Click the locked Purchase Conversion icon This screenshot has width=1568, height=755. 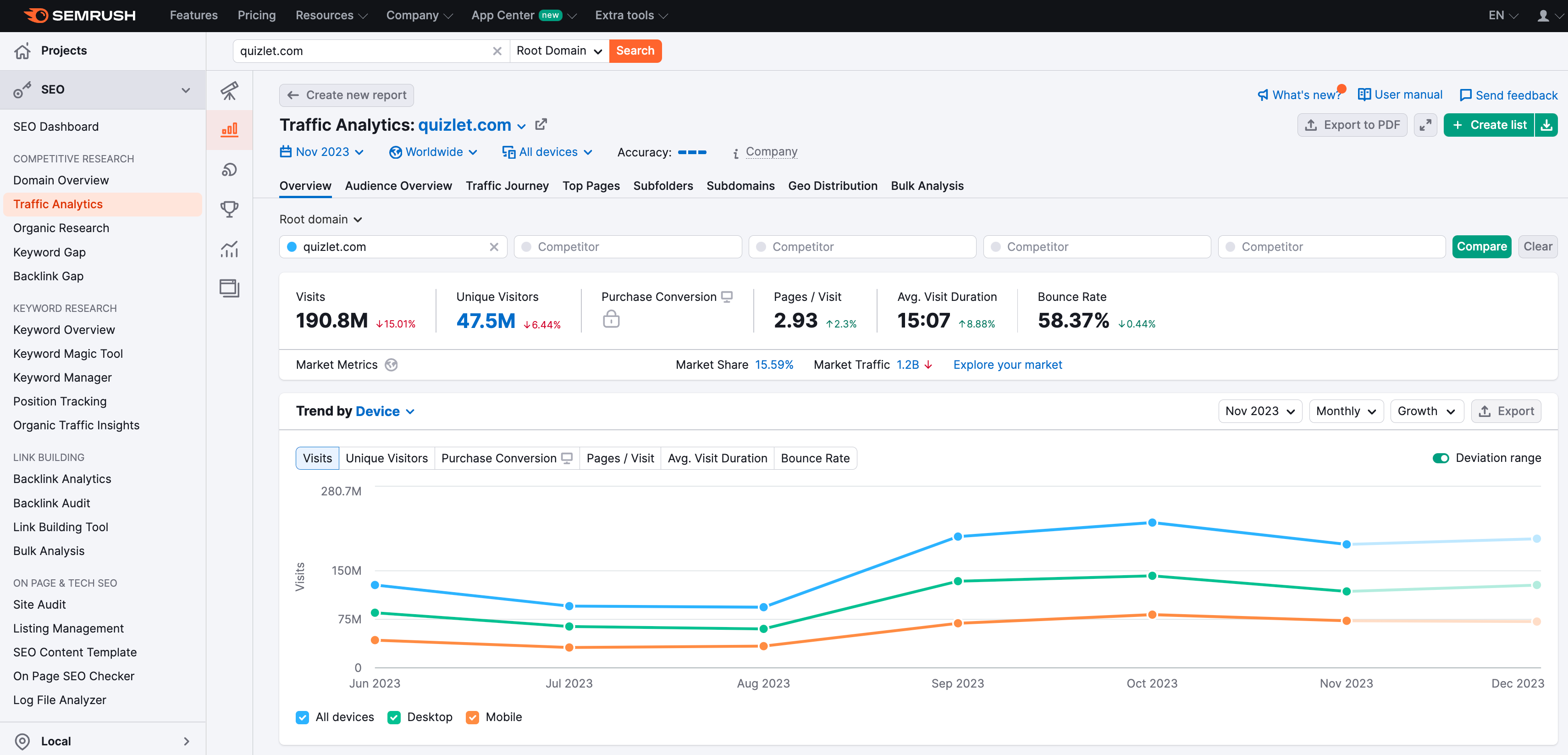point(611,318)
